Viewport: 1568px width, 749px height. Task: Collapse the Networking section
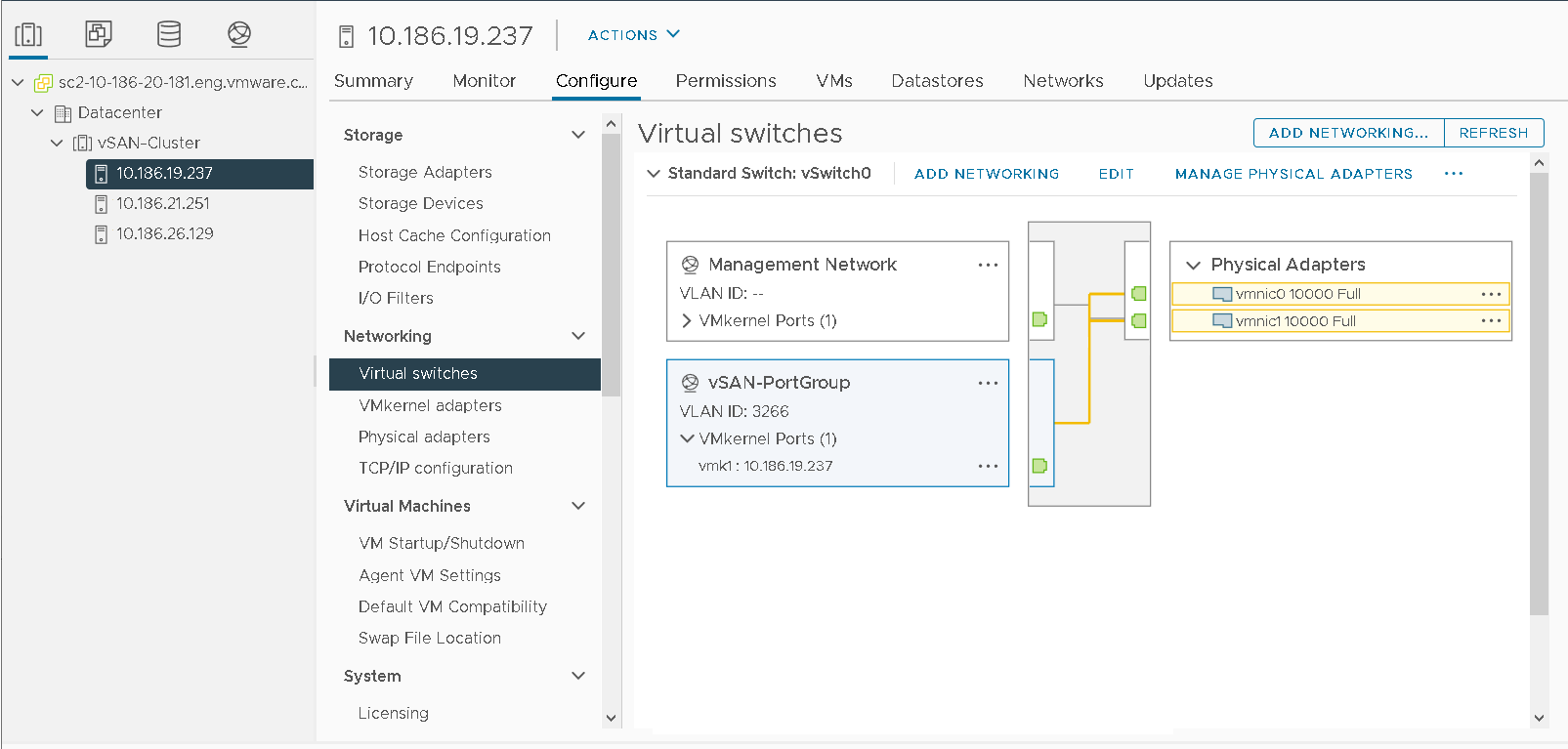(578, 336)
